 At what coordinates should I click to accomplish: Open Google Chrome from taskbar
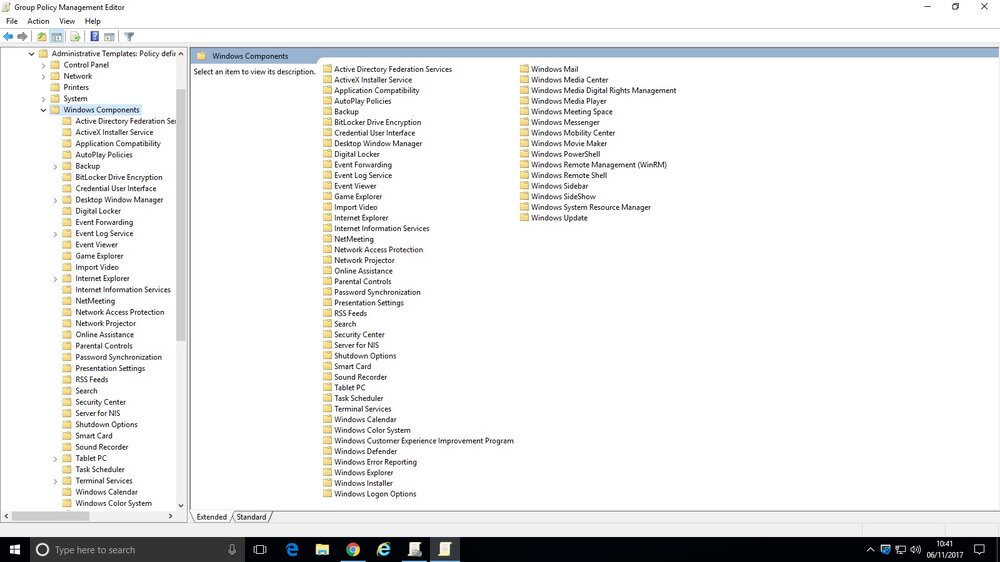[353, 549]
